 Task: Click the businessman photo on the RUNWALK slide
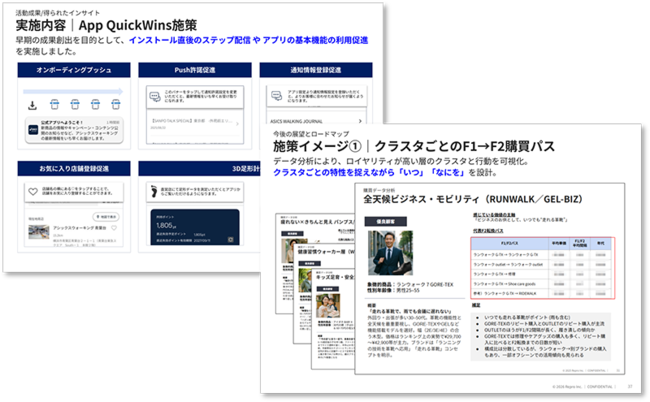click(390, 253)
